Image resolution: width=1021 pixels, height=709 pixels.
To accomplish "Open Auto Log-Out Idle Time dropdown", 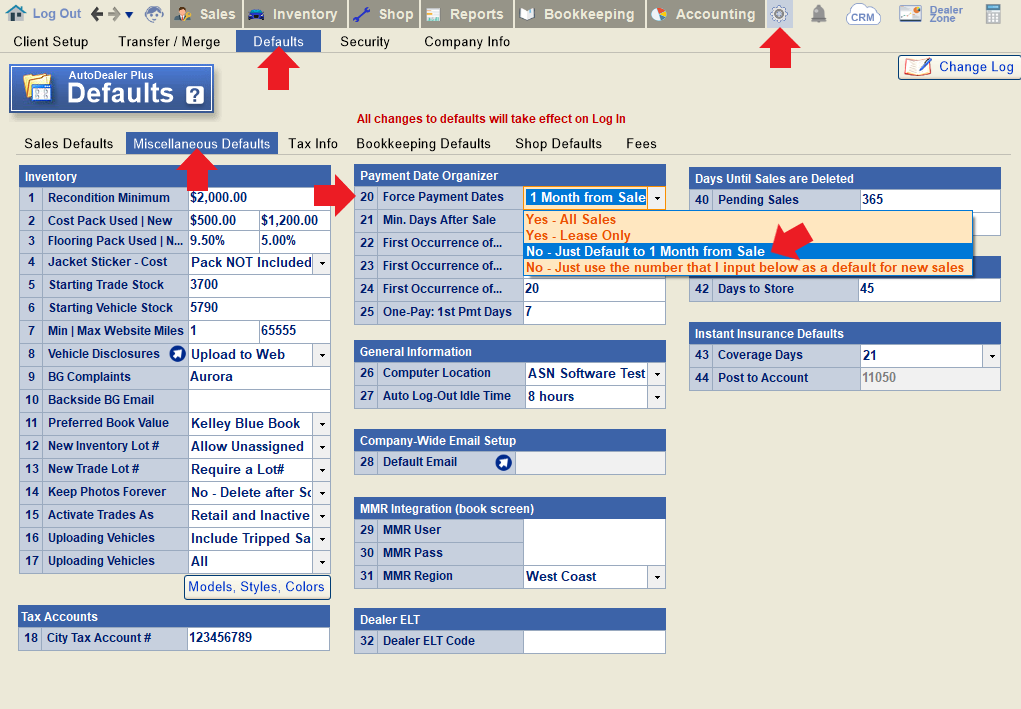I will pos(657,396).
